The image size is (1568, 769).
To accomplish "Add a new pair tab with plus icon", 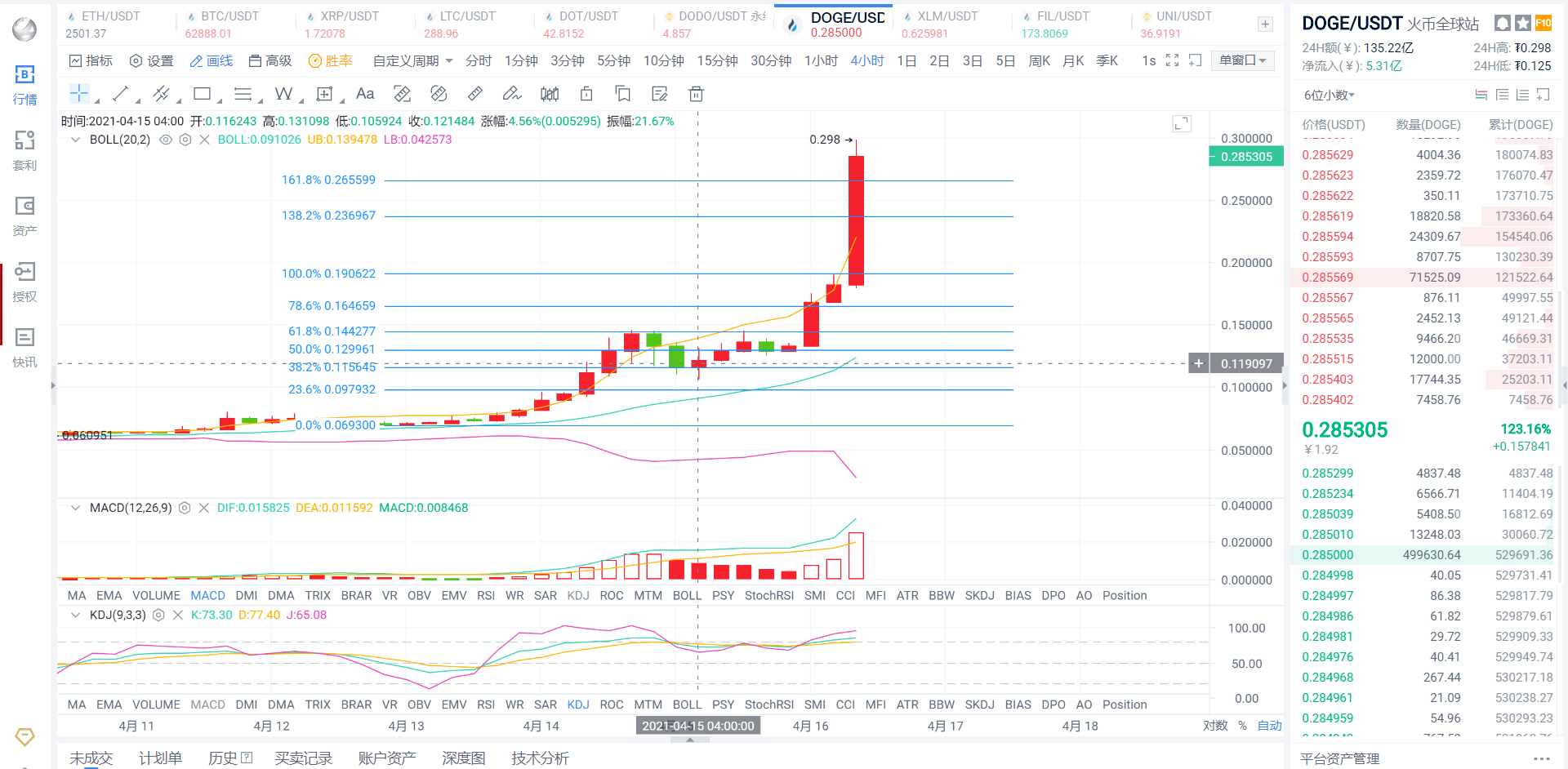I will (1265, 24).
